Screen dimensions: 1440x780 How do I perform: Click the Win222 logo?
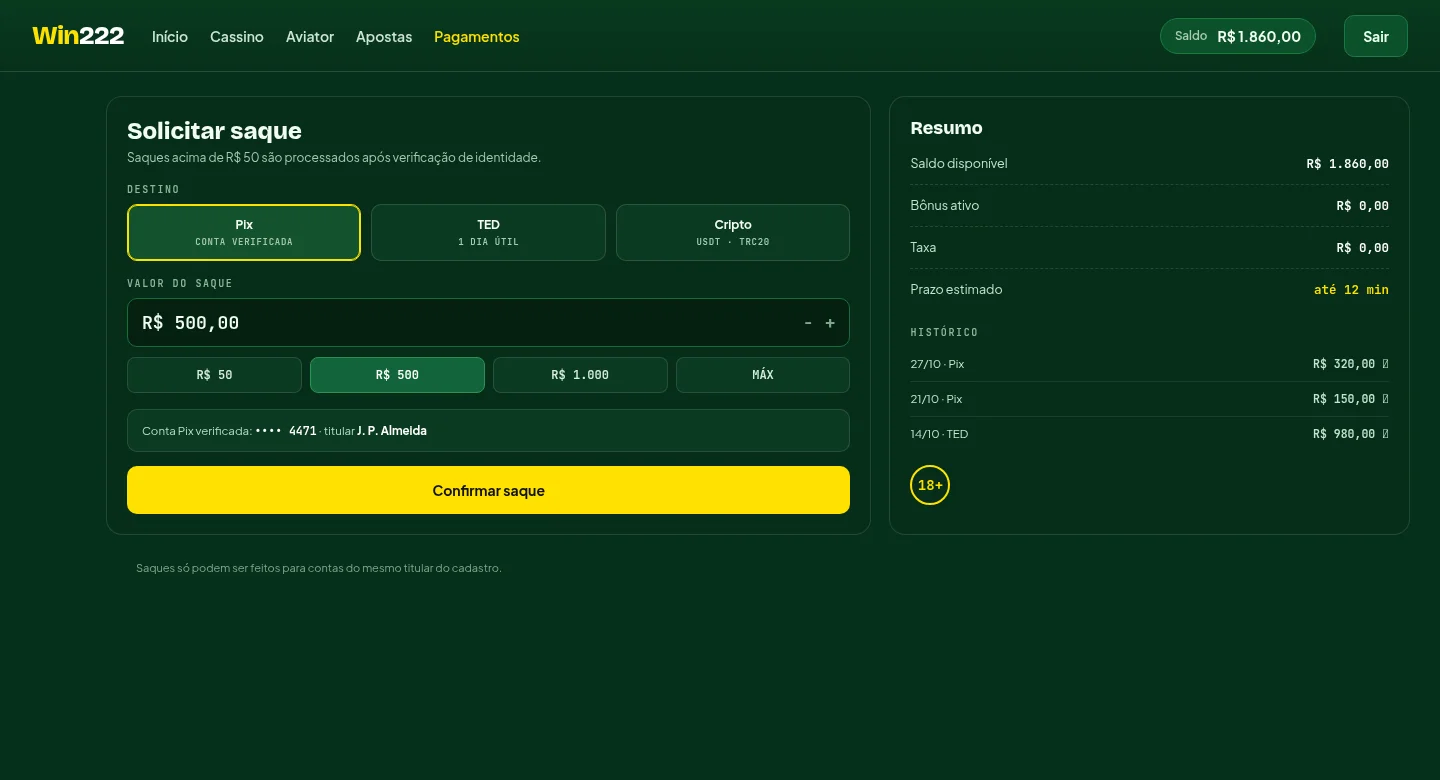pyautogui.click(x=78, y=36)
